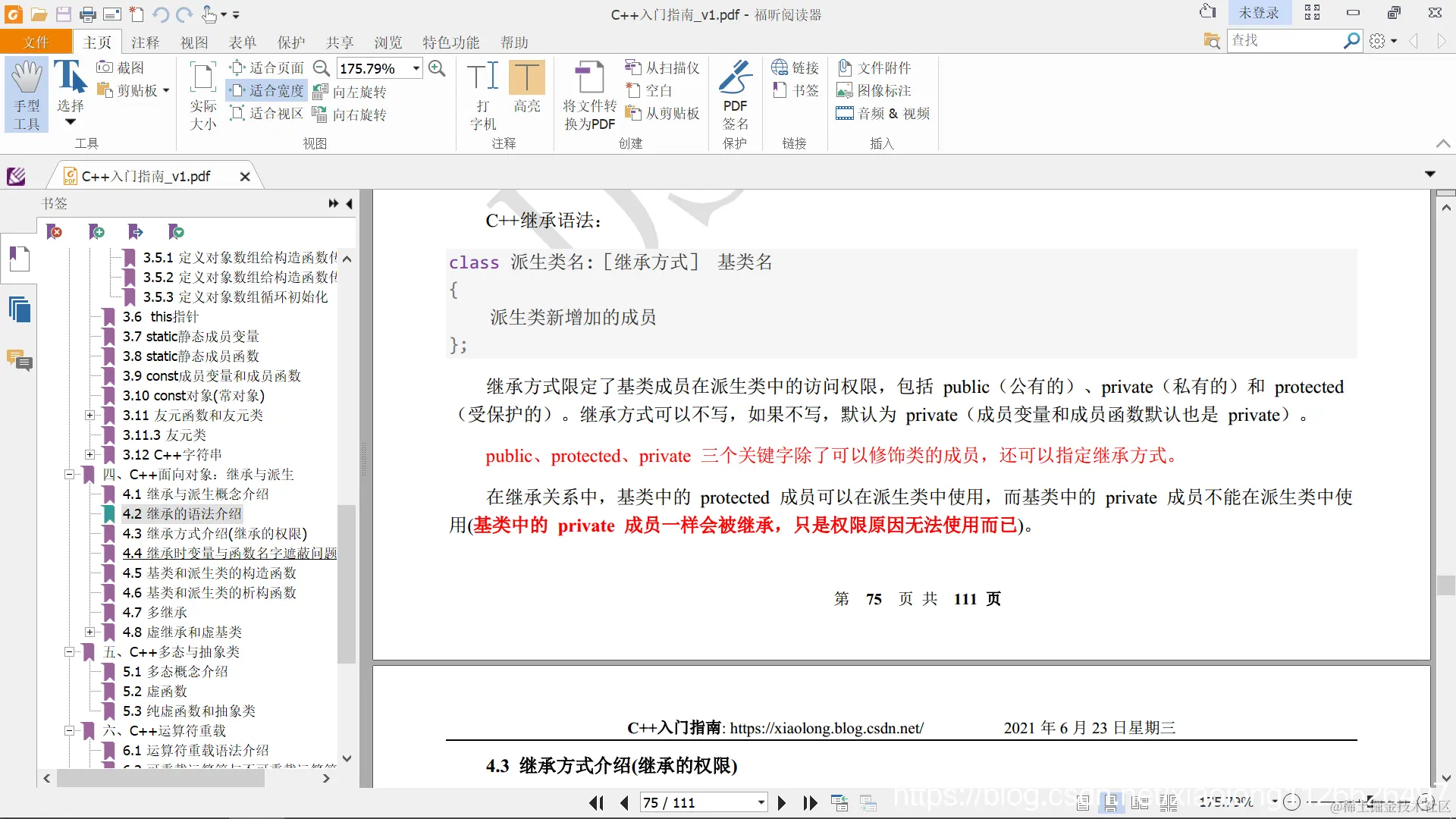Click Image Annotation (图像标注)

point(874,90)
